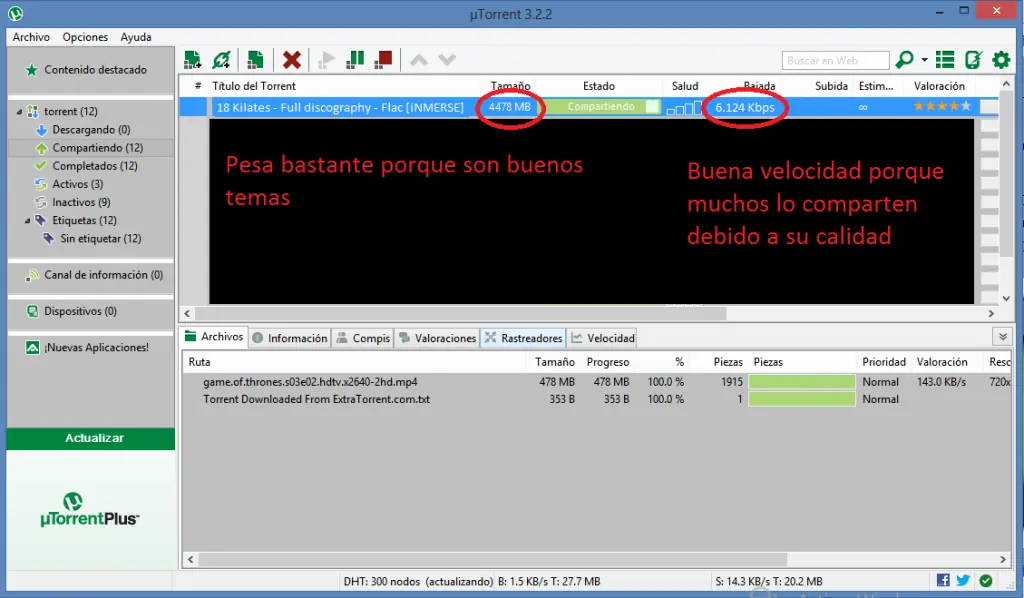
Task: Click torrent list scroll-up arrow
Action: click(x=1006, y=84)
